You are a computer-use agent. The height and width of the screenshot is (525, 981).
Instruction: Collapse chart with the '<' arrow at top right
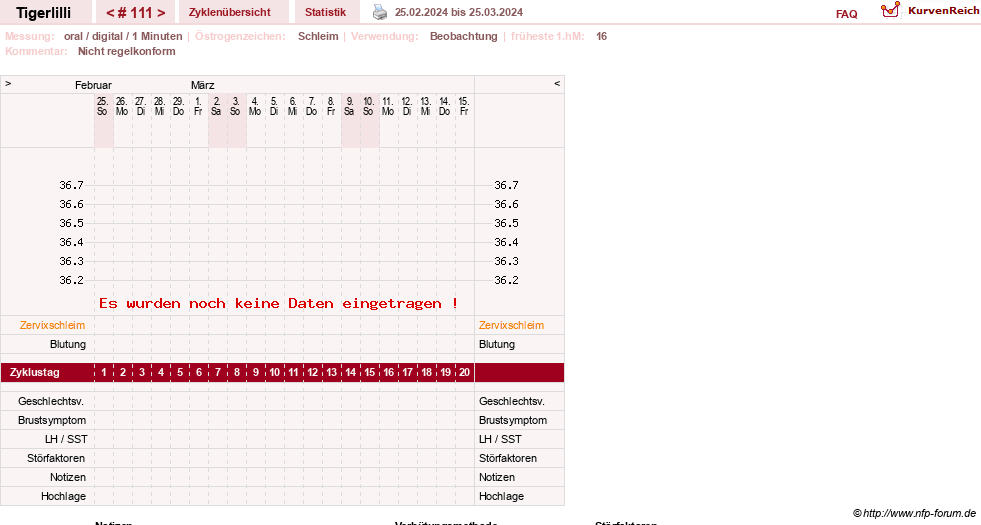point(557,84)
